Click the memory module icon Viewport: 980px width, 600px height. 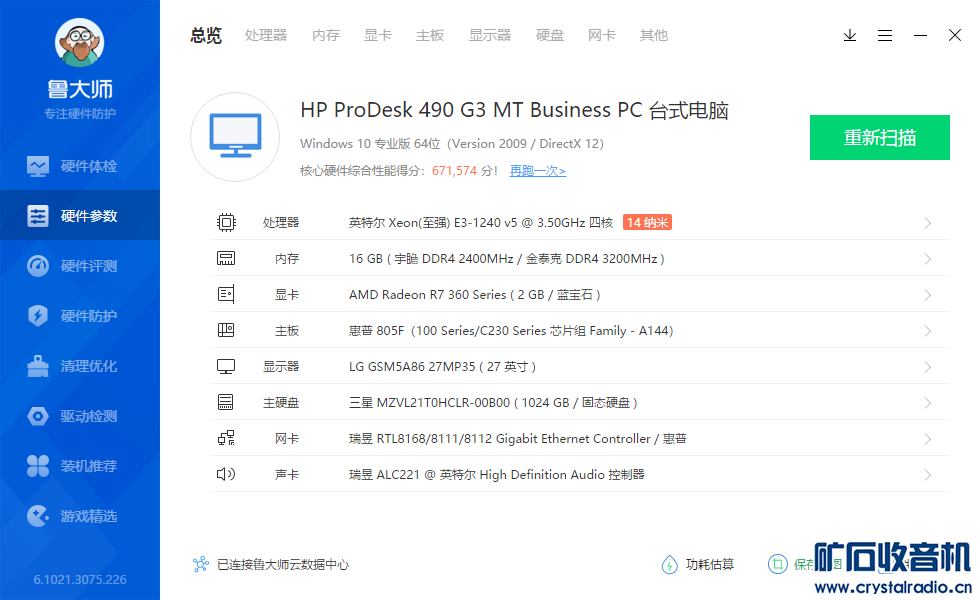point(226,258)
